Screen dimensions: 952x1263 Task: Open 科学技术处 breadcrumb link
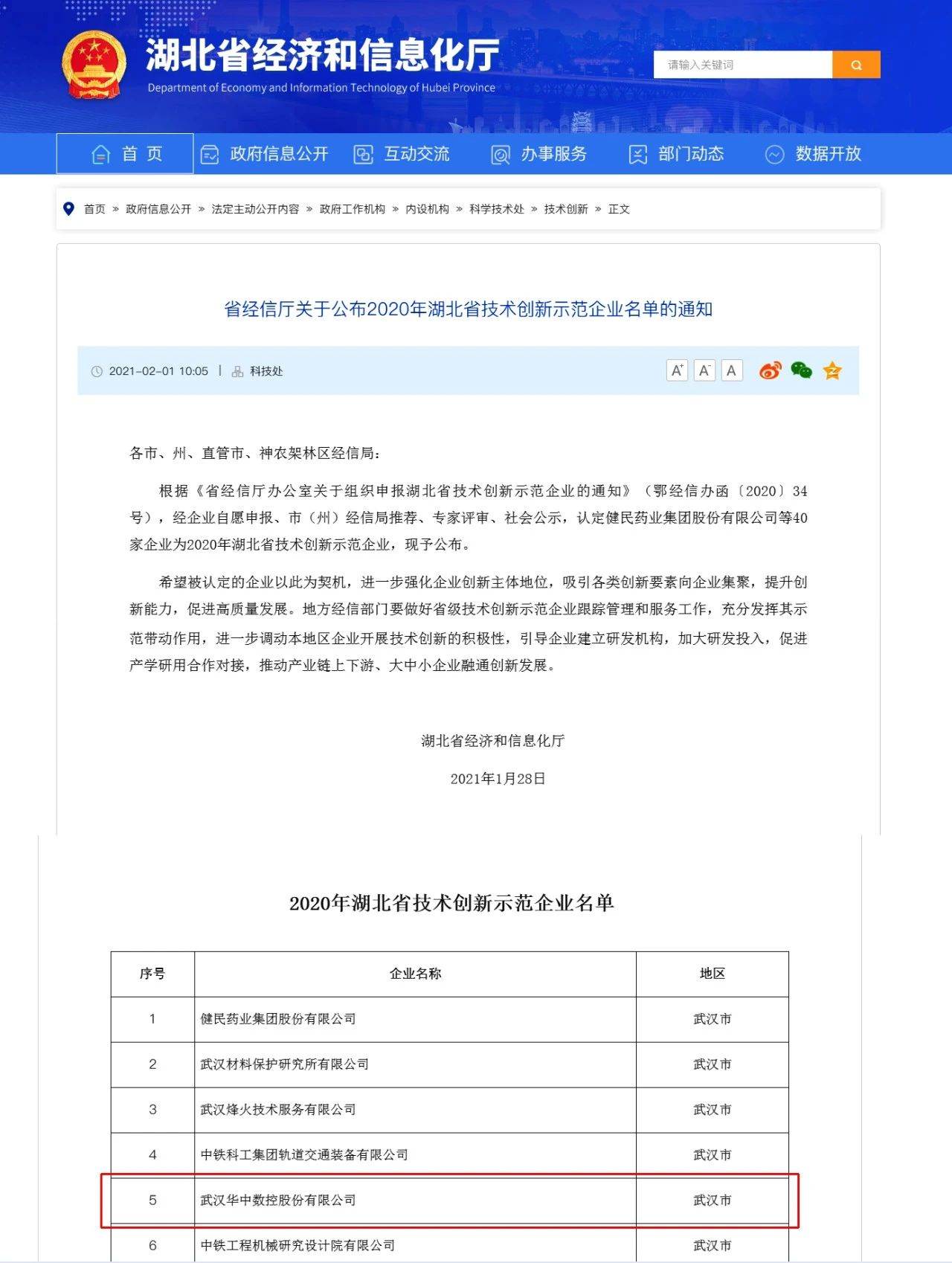497,209
